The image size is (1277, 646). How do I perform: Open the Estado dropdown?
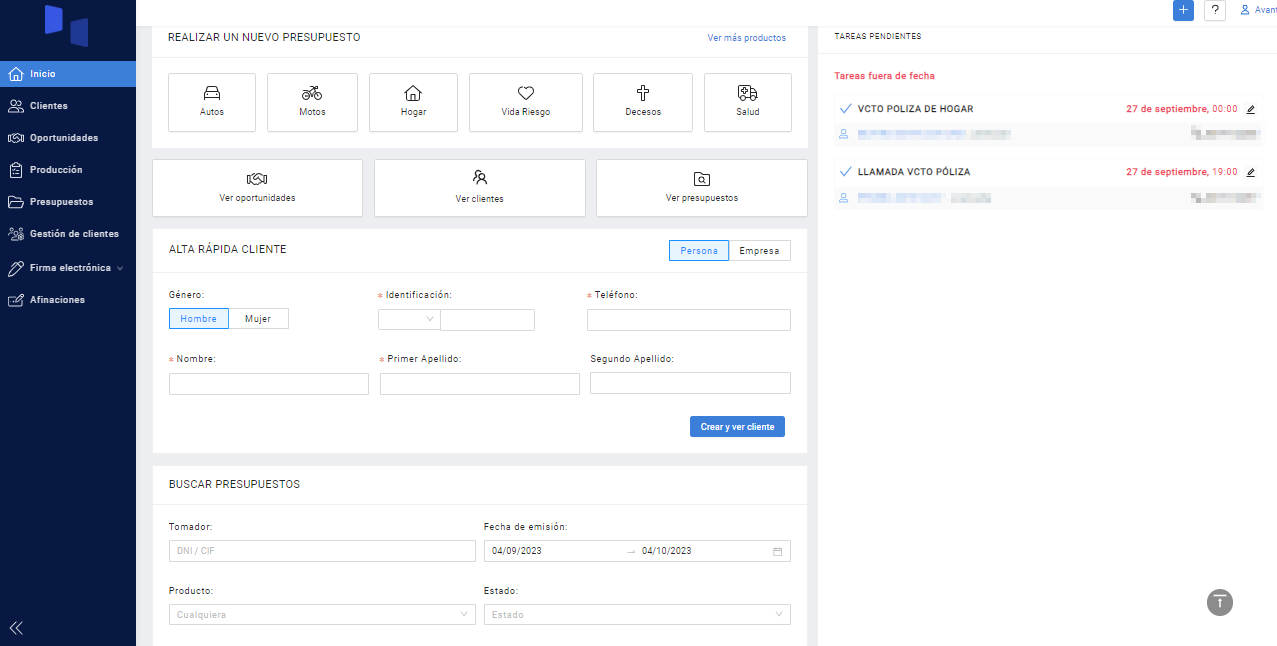[x=637, y=615]
